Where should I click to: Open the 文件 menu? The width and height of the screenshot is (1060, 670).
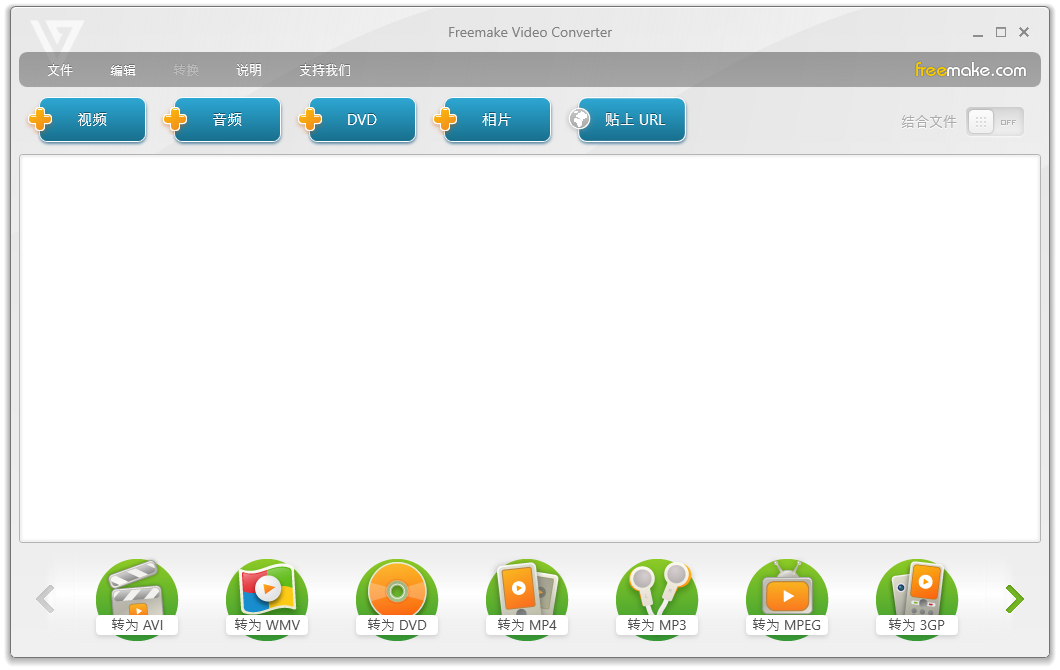coord(60,70)
